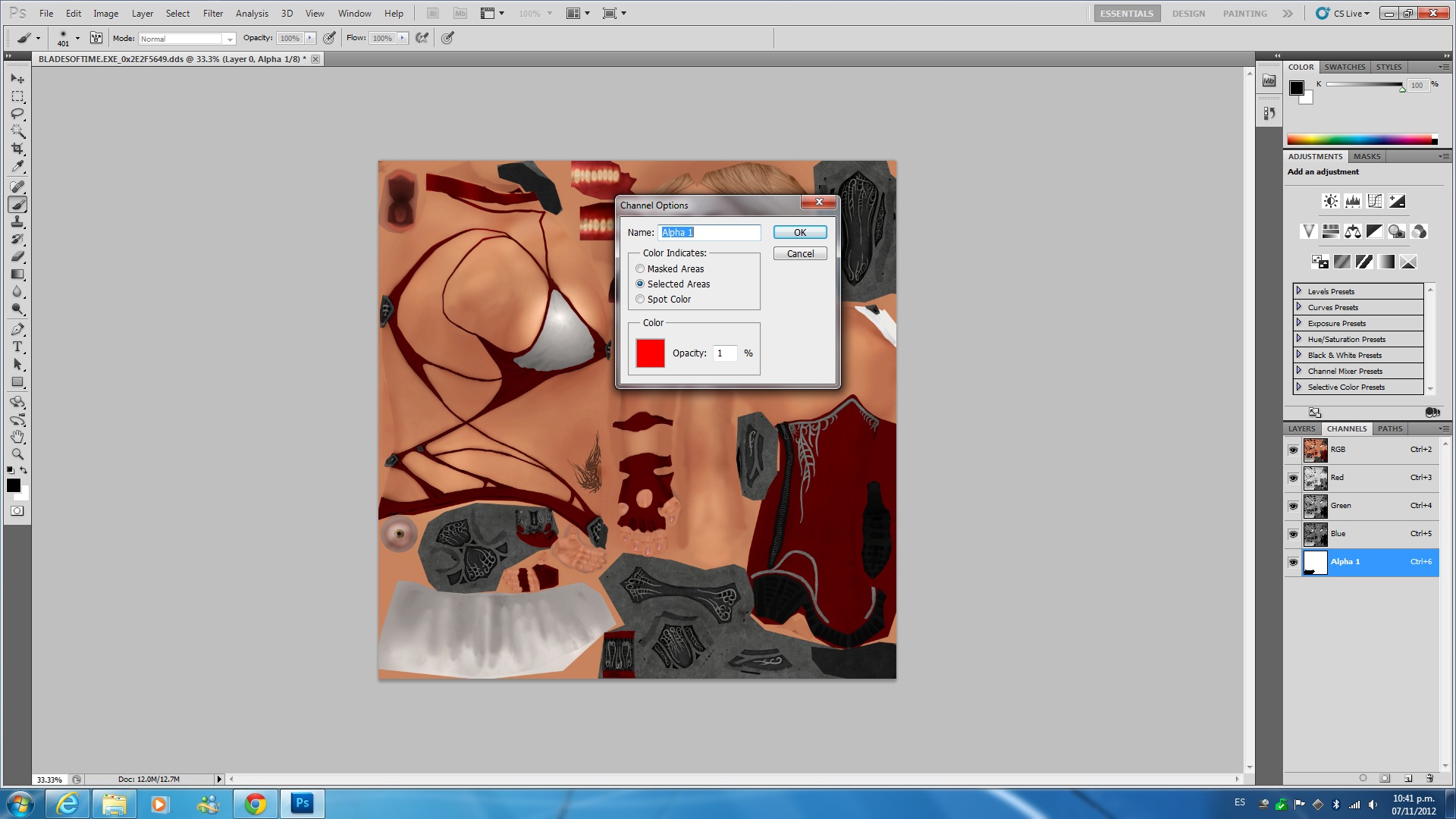The width and height of the screenshot is (1456, 819).
Task: Select the Horizontal Type tool
Action: [17, 347]
